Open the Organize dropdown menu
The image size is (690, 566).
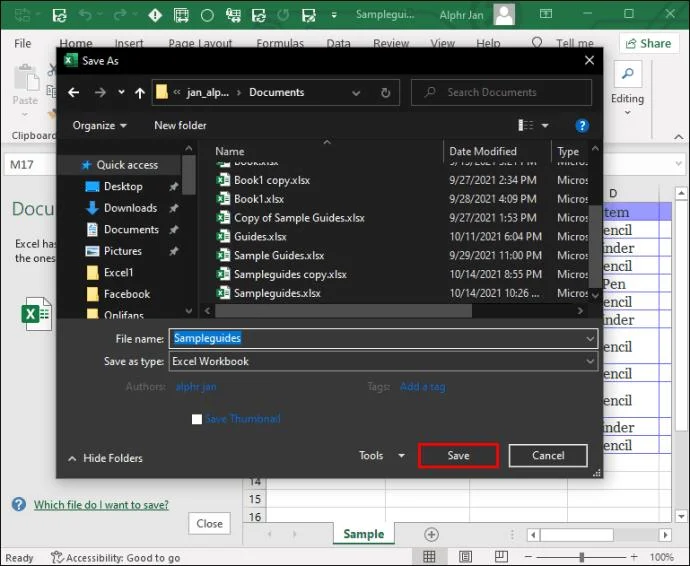(x=99, y=125)
